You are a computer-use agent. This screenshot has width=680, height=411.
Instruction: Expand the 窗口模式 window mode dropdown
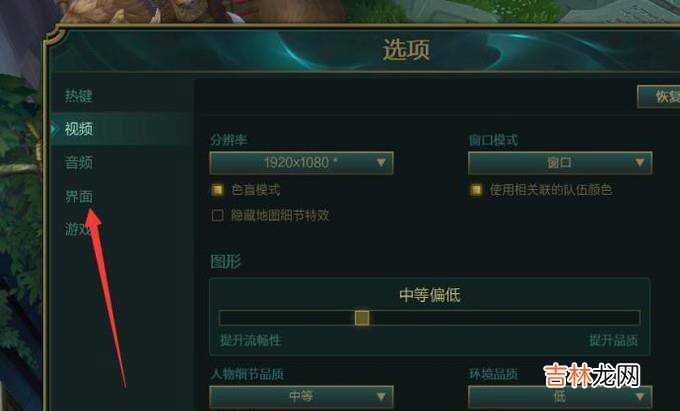(x=560, y=163)
